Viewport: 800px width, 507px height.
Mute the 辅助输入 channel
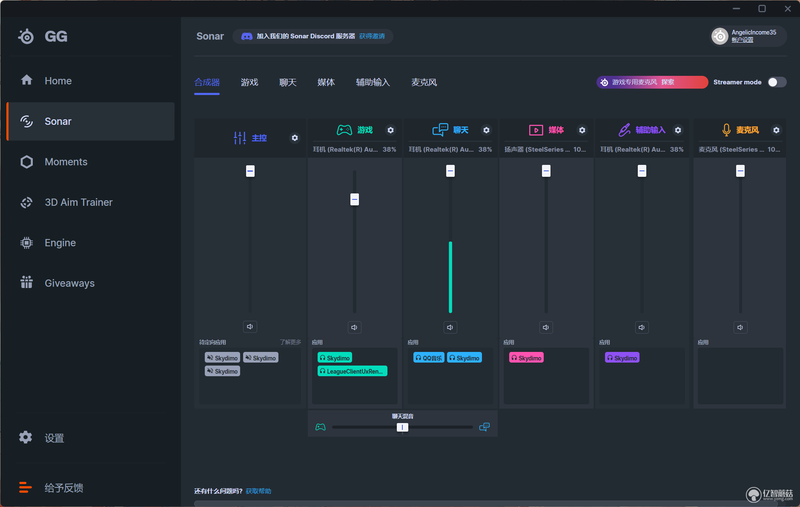click(642, 327)
